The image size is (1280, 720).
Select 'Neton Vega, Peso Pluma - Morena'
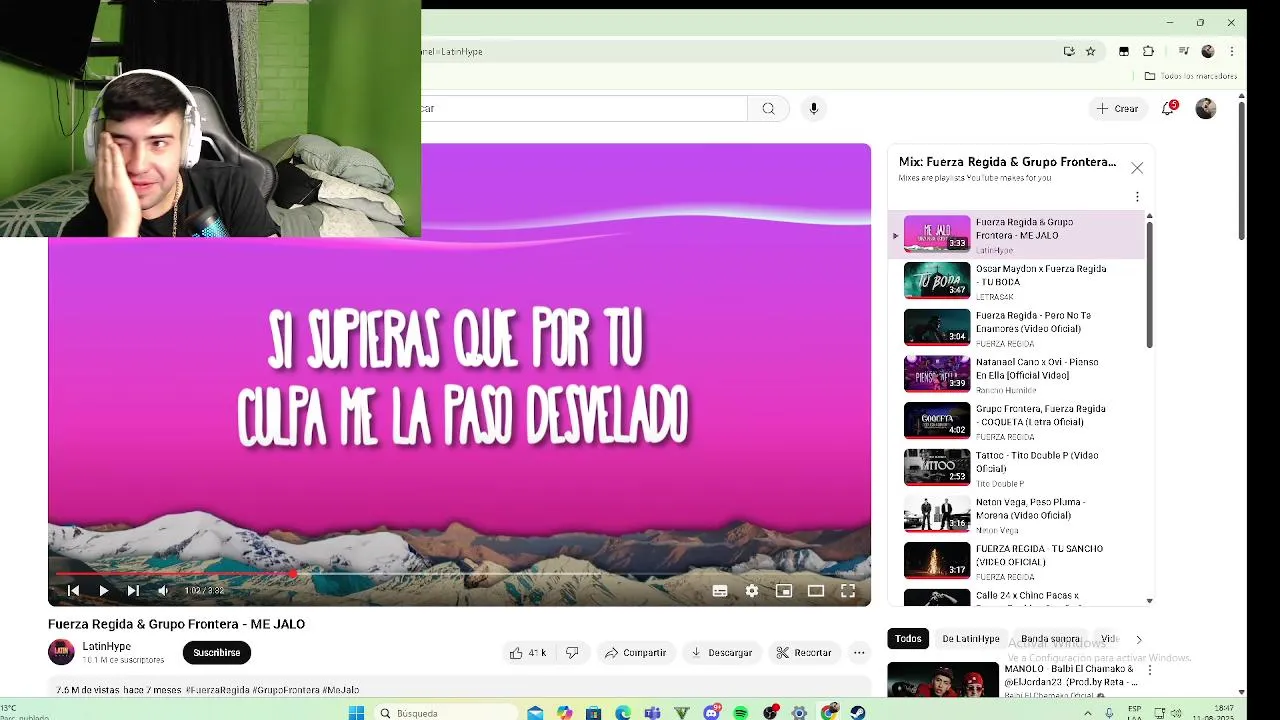click(1016, 514)
